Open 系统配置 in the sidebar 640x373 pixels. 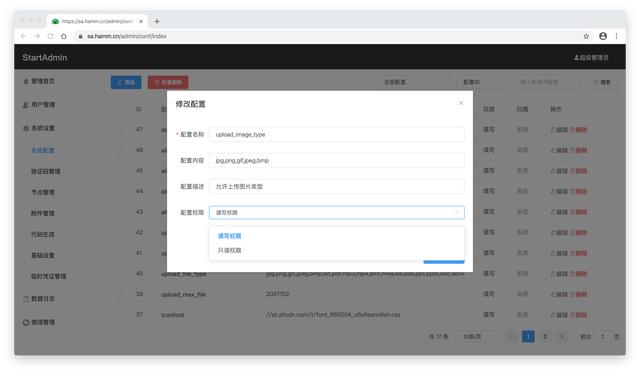pyautogui.click(x=43, y=150)
